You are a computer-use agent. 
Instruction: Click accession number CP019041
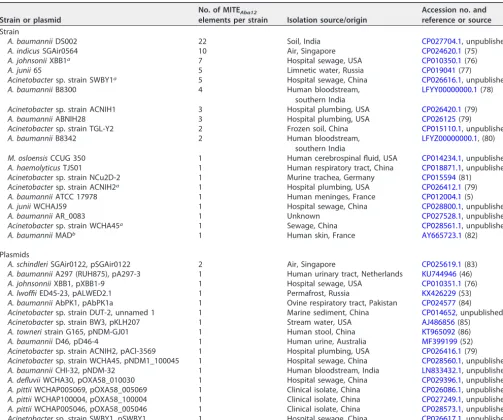coord(438,70)
